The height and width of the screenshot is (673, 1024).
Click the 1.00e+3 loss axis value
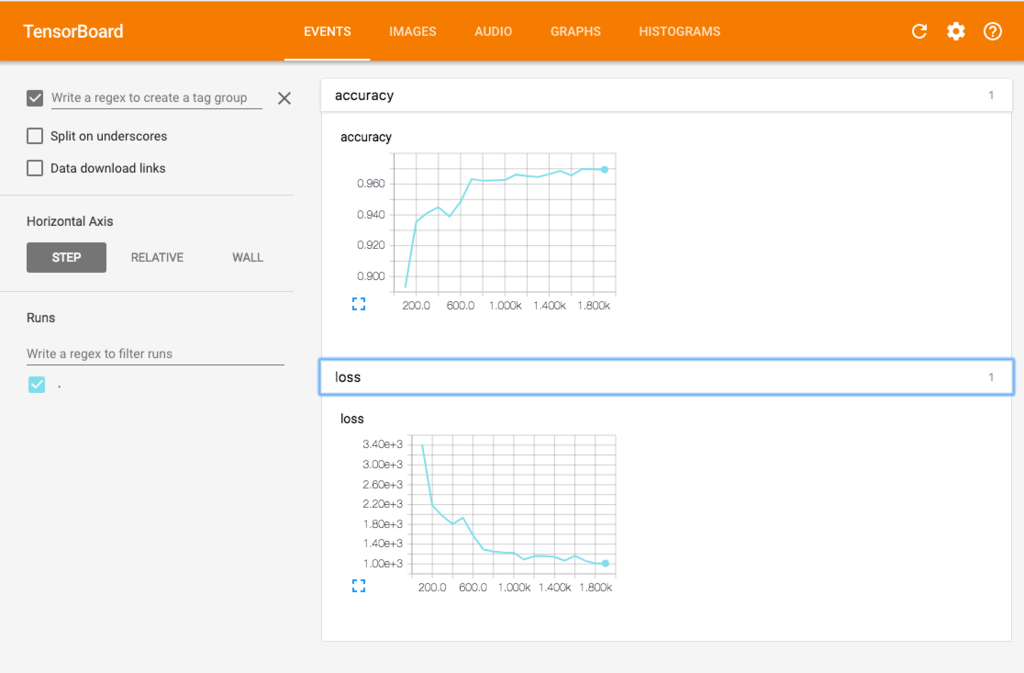click(x=383, y=563)
